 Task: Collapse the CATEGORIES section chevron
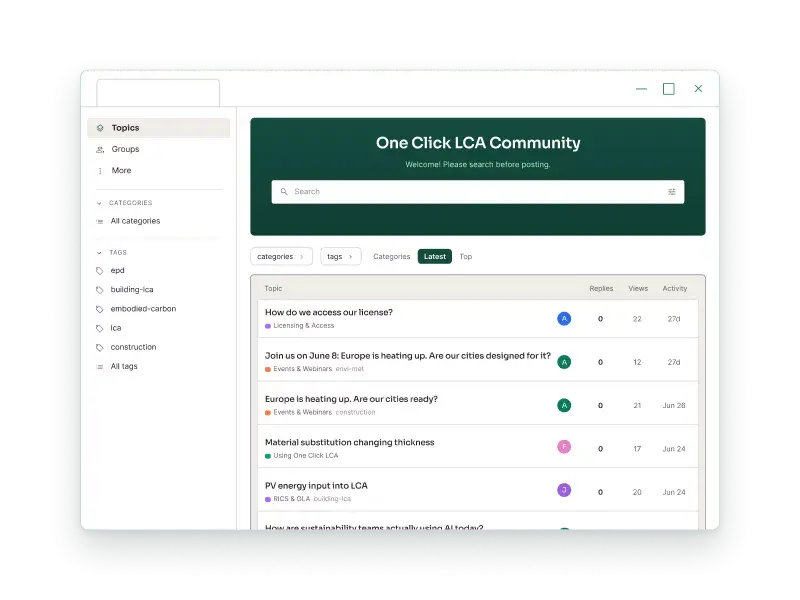[x=99, y=203]
